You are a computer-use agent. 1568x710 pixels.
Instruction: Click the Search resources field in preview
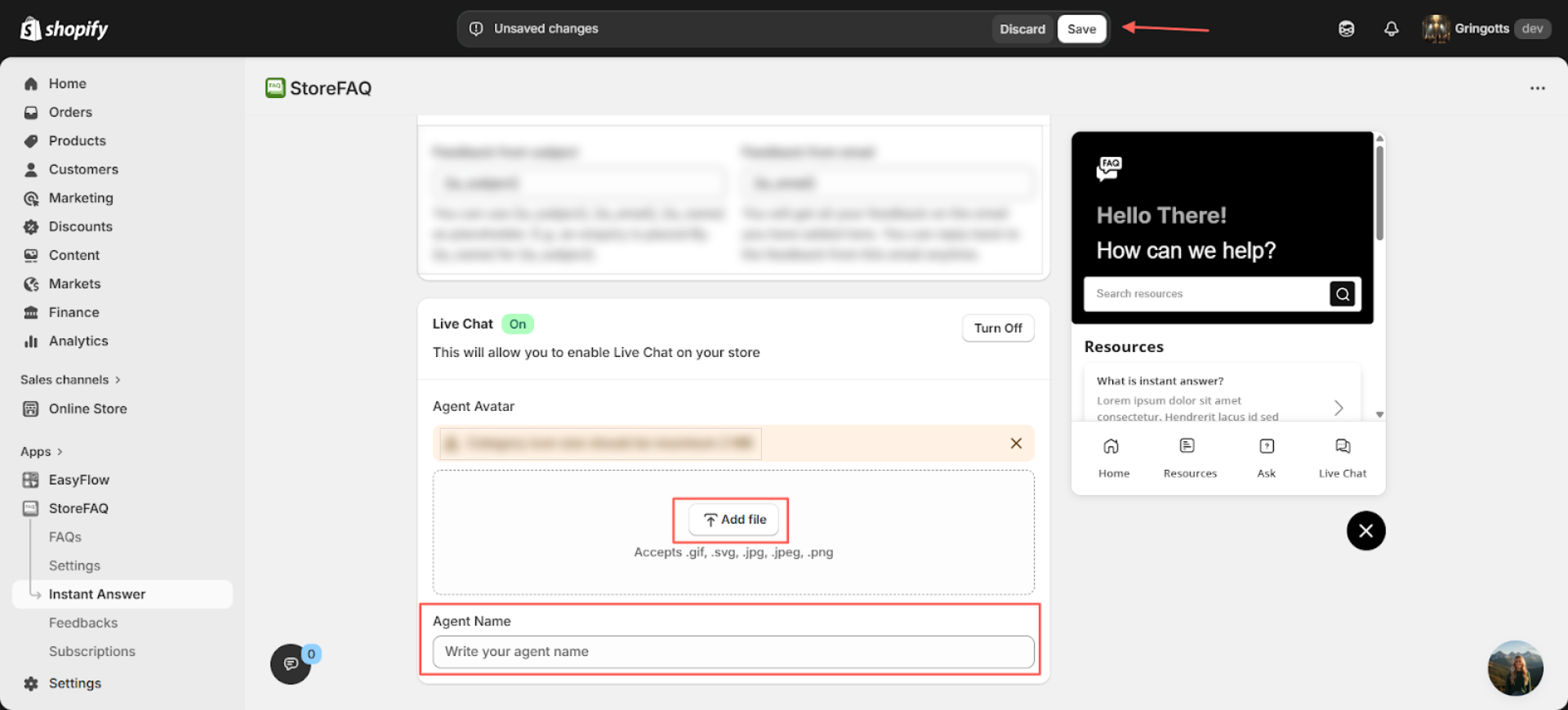[1206, 293]
